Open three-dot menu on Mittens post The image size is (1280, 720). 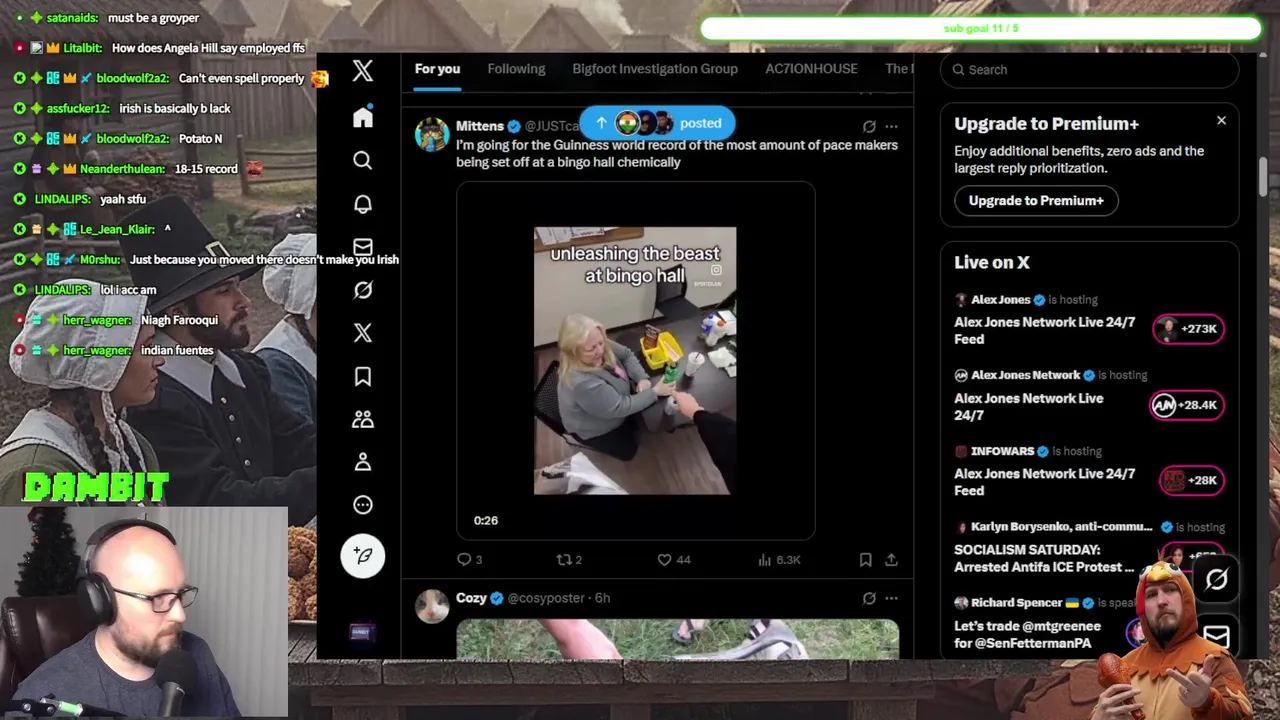(x=891, y=127)
